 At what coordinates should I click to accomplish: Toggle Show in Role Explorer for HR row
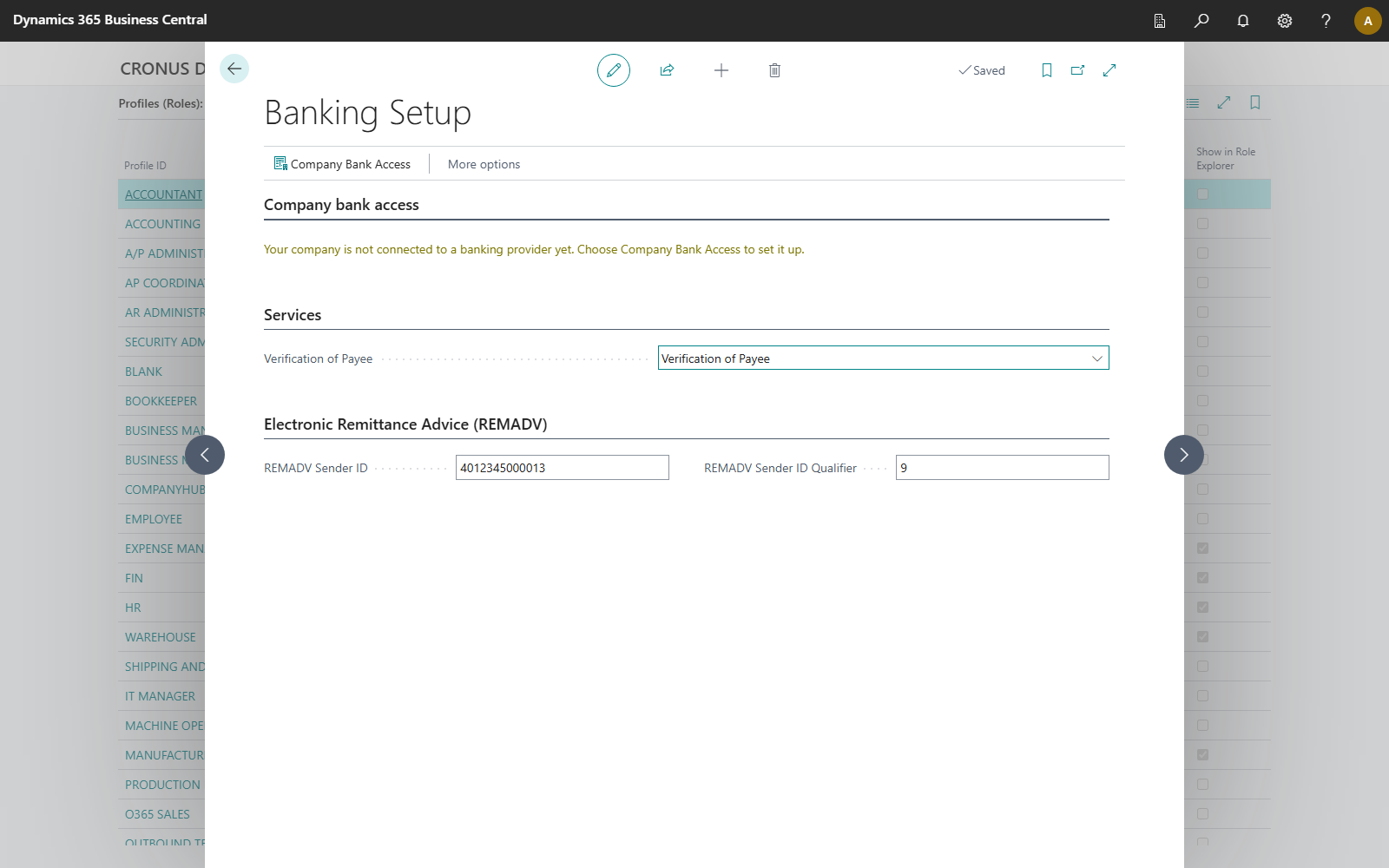coord(1203,608)
